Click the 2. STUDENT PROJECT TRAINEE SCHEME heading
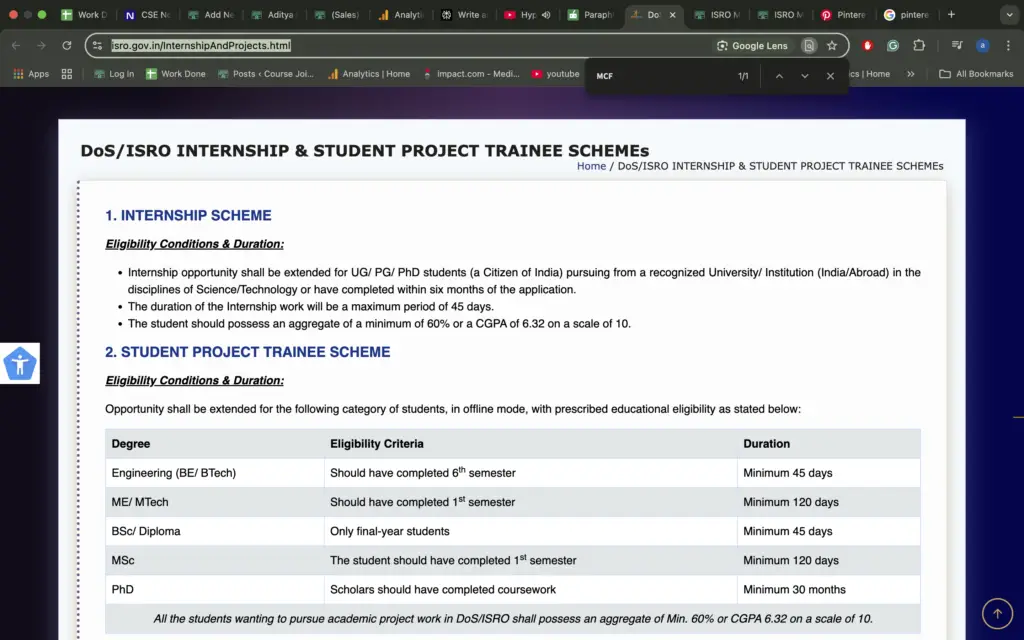This screenshot has width=1024, height=640. (x=248, y=352)
